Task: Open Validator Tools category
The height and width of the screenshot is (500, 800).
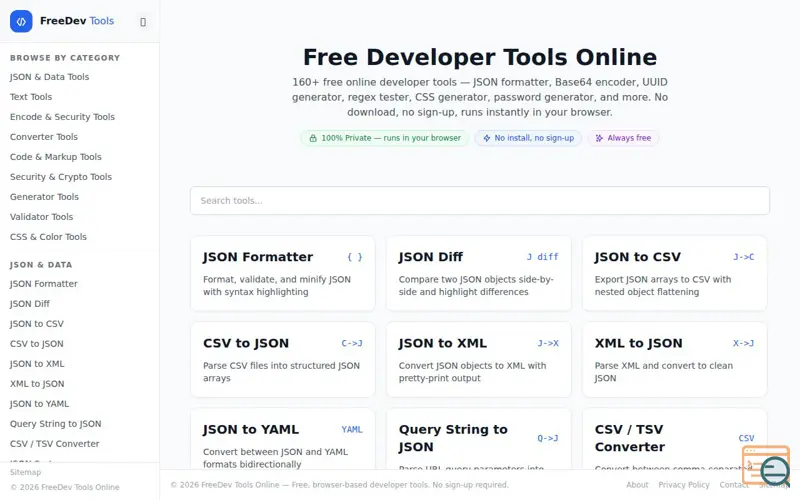Action: pos(41,217)
